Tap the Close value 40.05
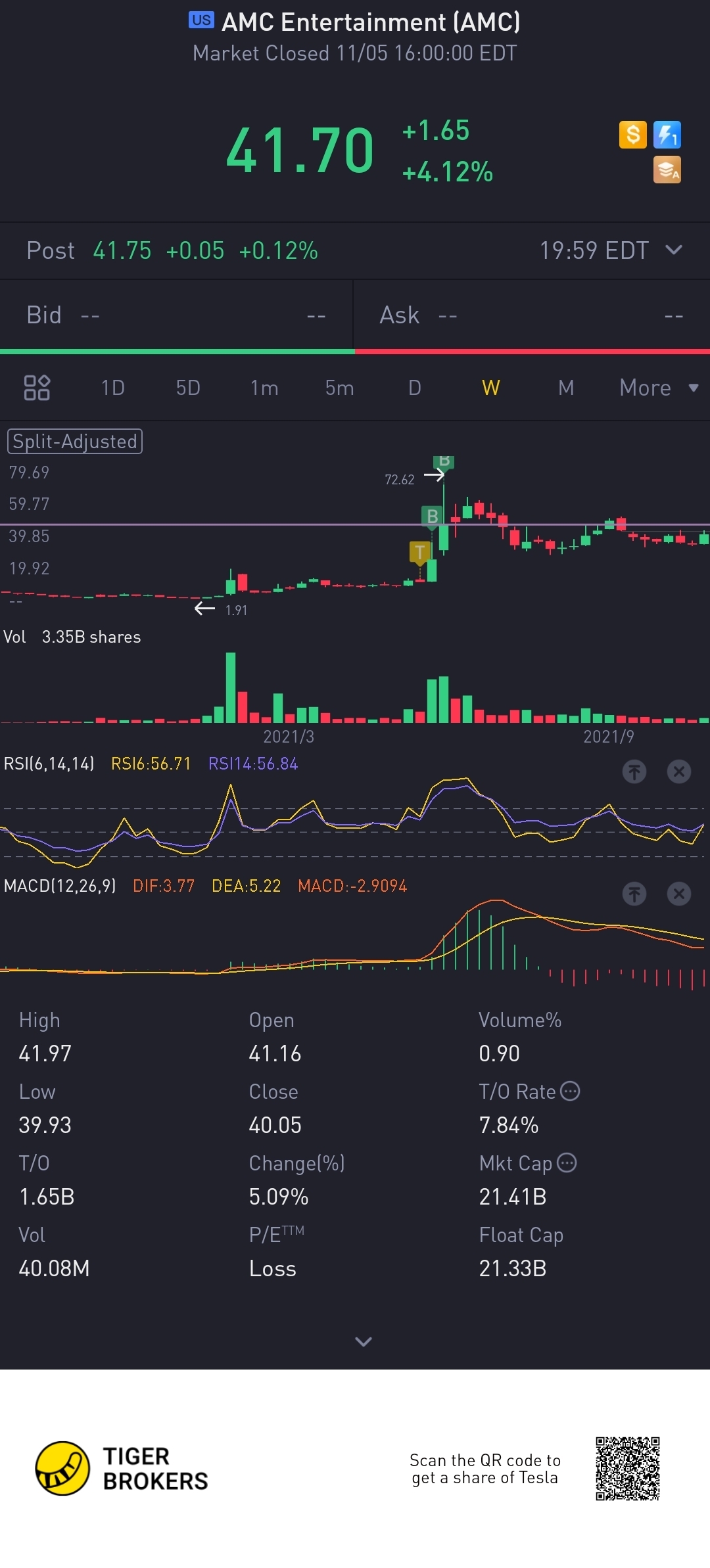 275,1125
